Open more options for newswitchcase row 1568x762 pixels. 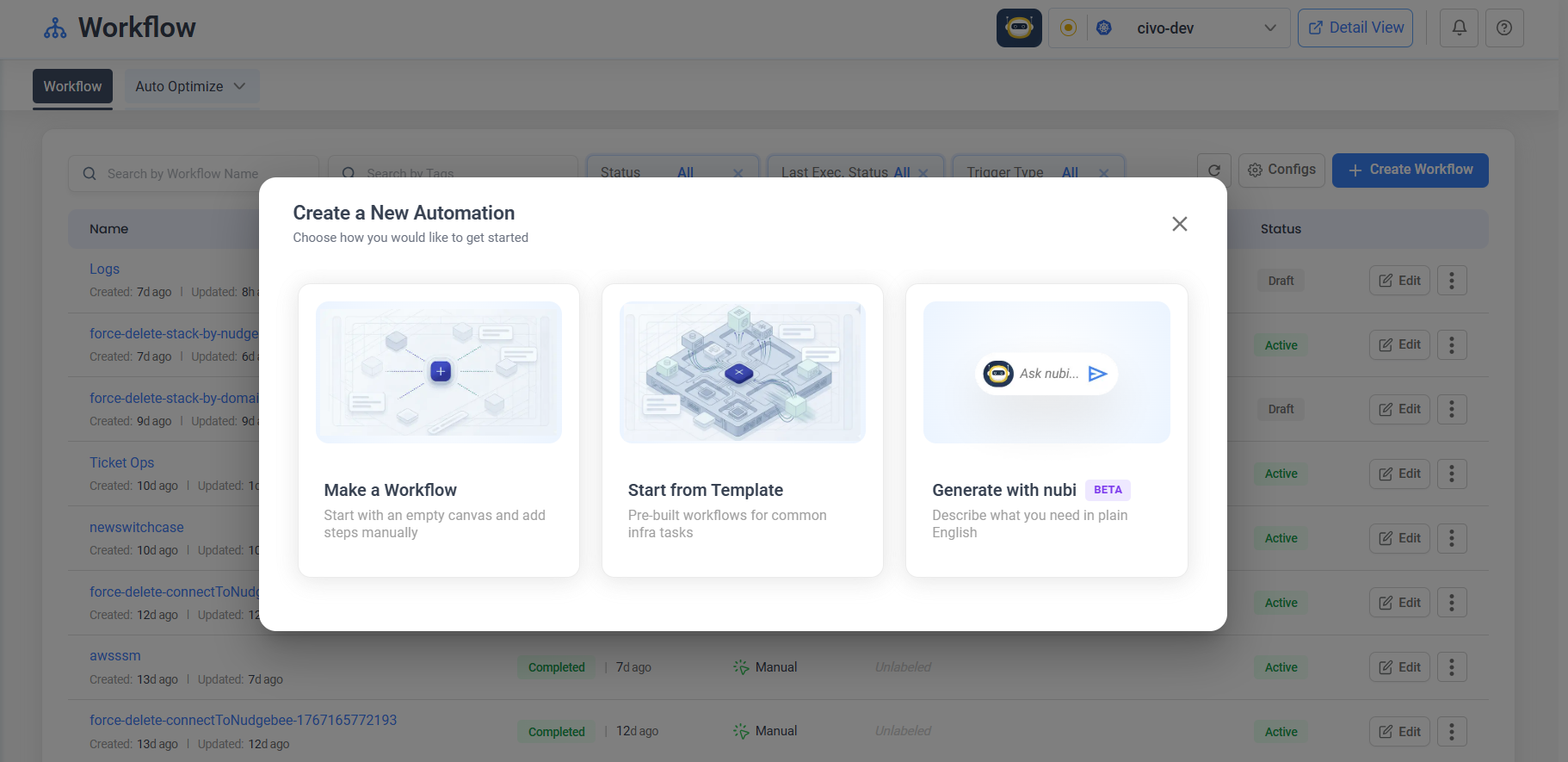pyautogui.click(x=1452, y=539)
